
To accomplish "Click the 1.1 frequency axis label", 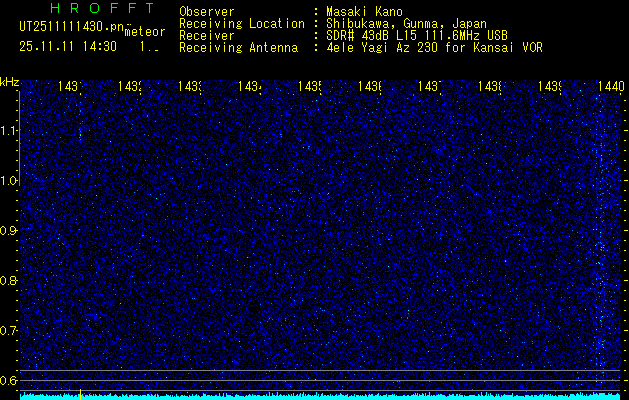I will 10,131.
